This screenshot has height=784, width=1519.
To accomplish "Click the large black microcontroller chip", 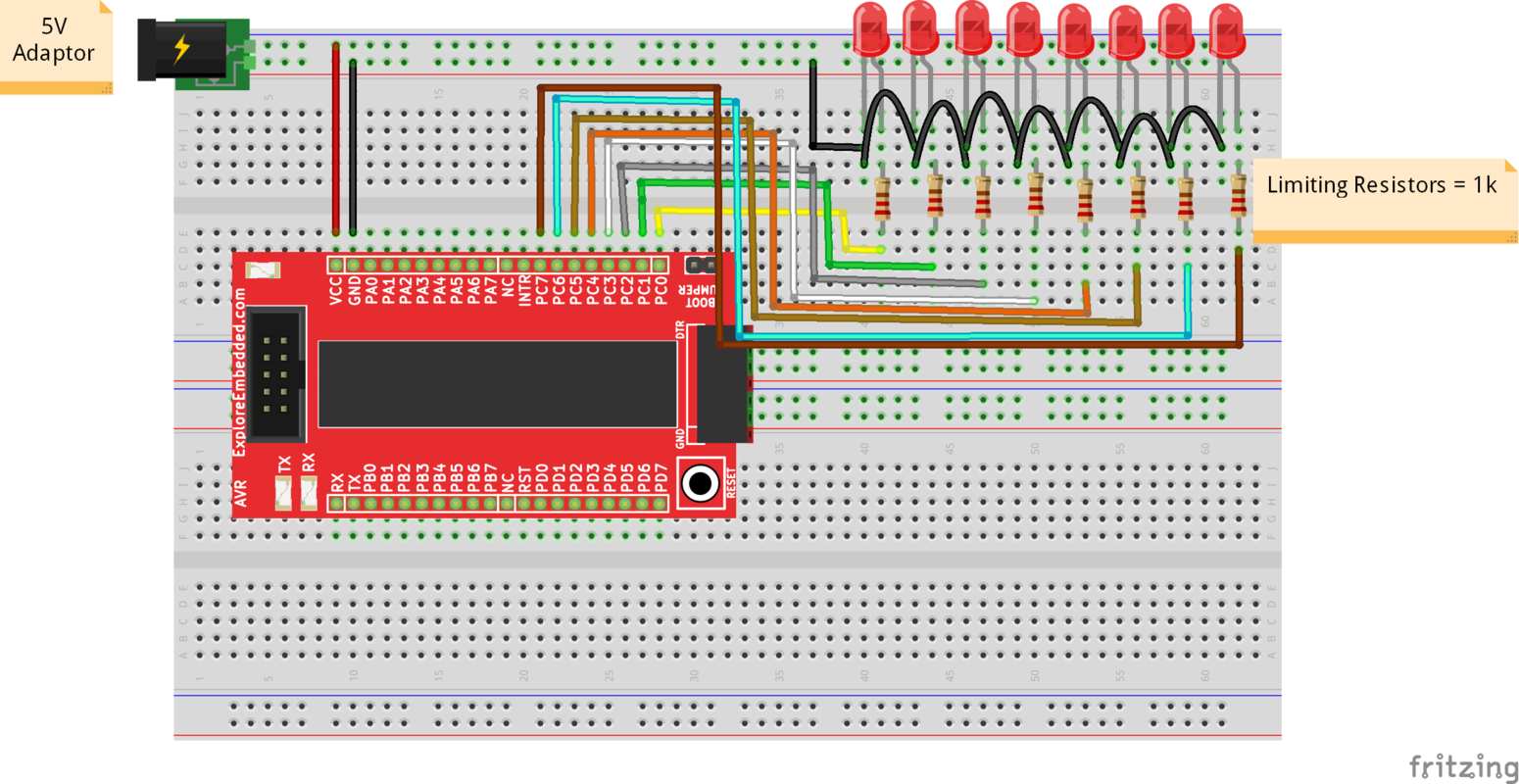I will [x=498, y=384].
